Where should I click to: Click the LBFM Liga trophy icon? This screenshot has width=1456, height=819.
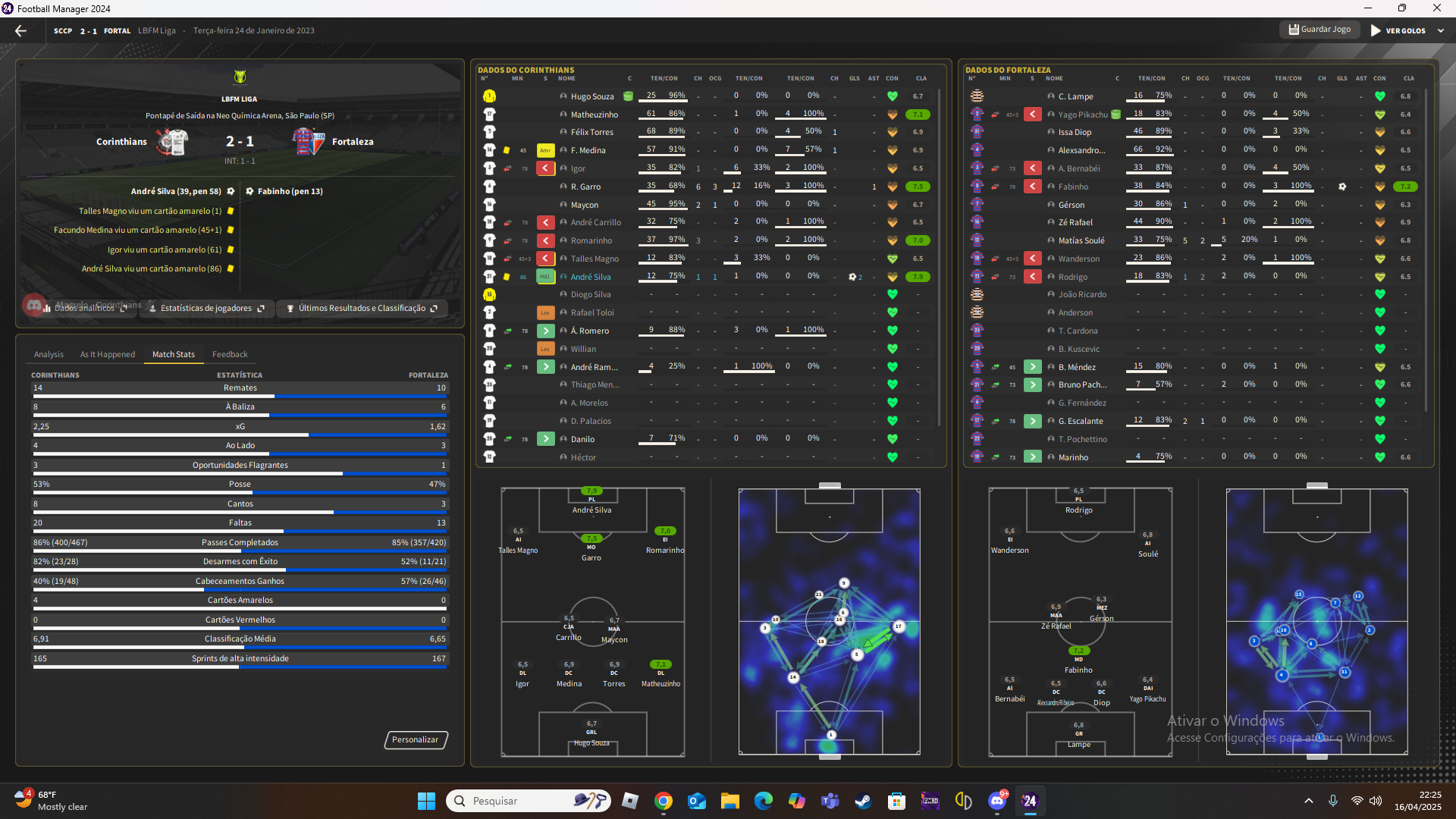[x=240, y=77]
